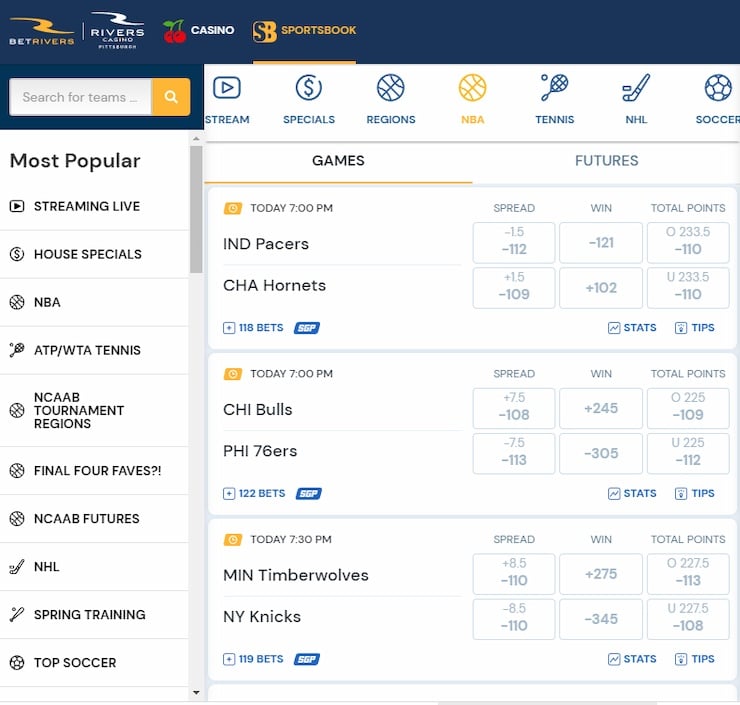Switch to the Futures tab
The height and width of the screenshot is (705, 740).
(x=606, y=161)
